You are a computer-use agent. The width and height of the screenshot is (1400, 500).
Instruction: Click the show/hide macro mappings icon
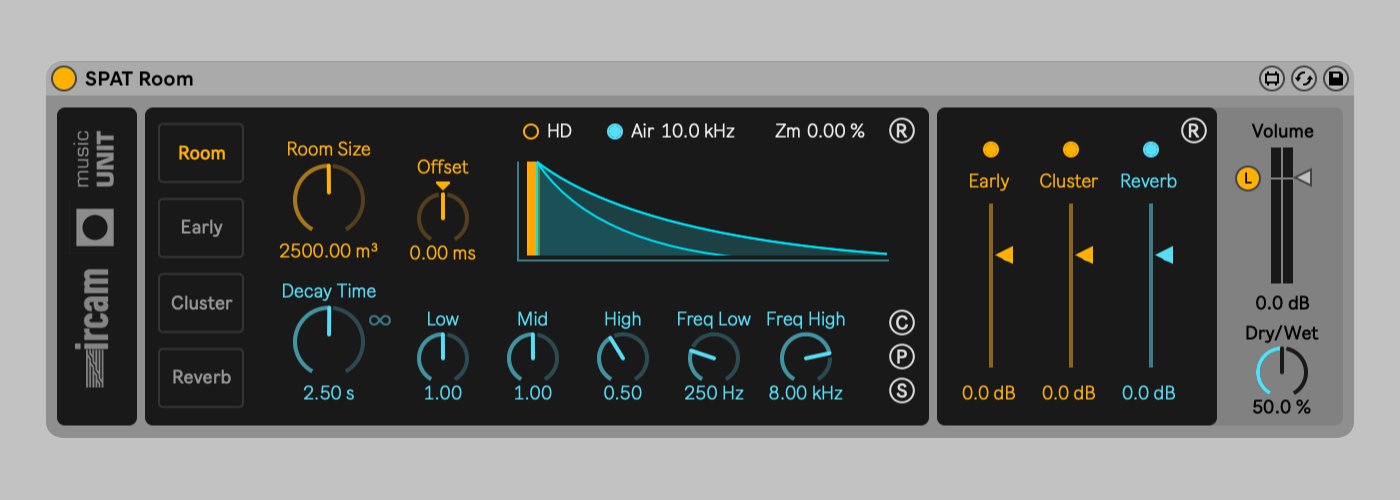(1271, 79)
